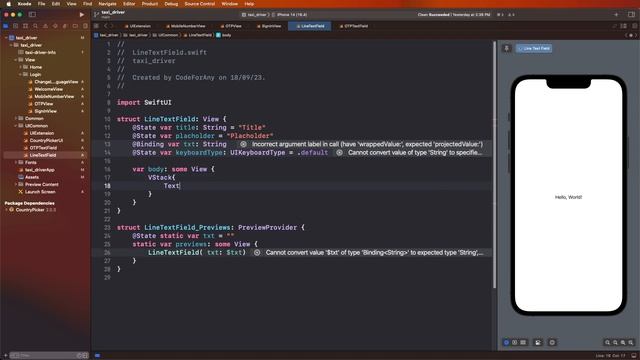
Task: Open the issue navigator warning icon
Action: click(x=45, y=26)
